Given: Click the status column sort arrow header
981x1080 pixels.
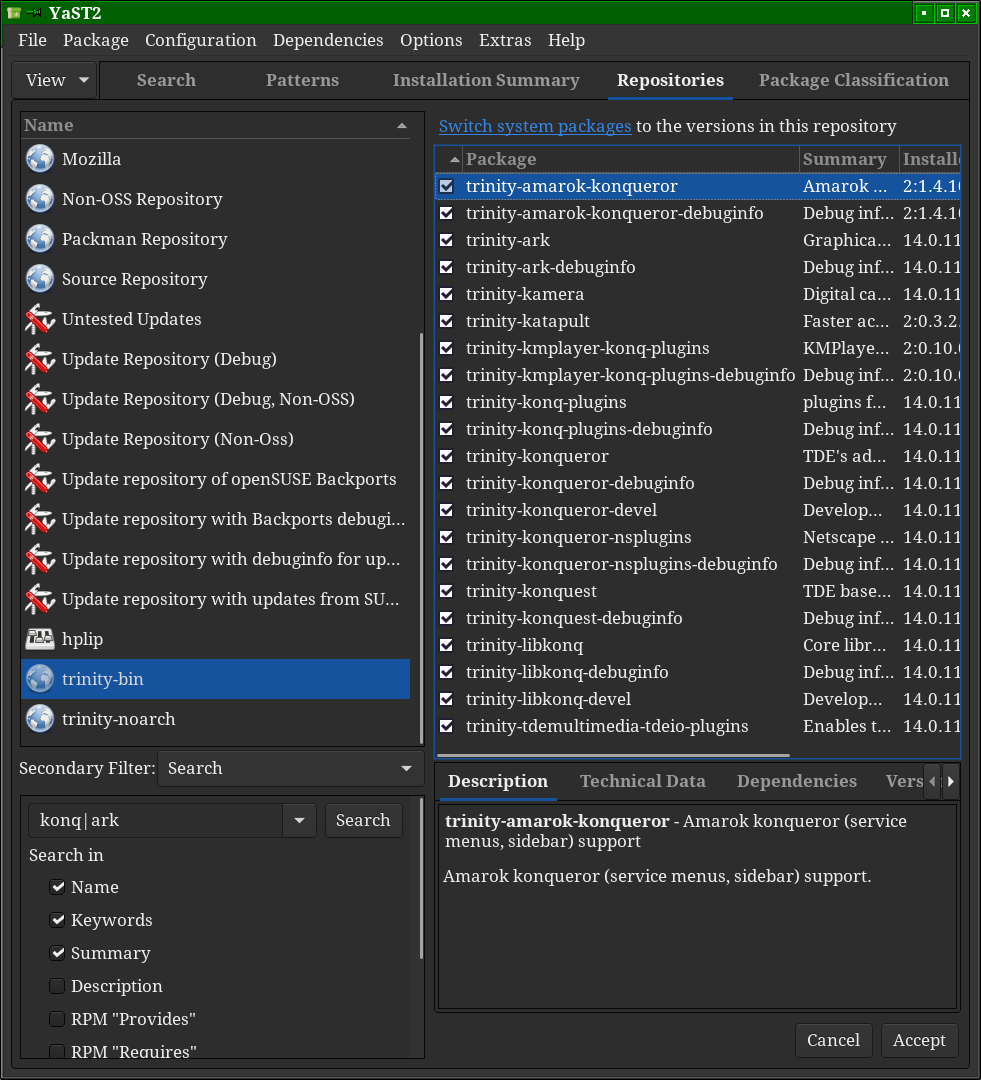Looking at the screenshot, I should [x=450, y=159].
